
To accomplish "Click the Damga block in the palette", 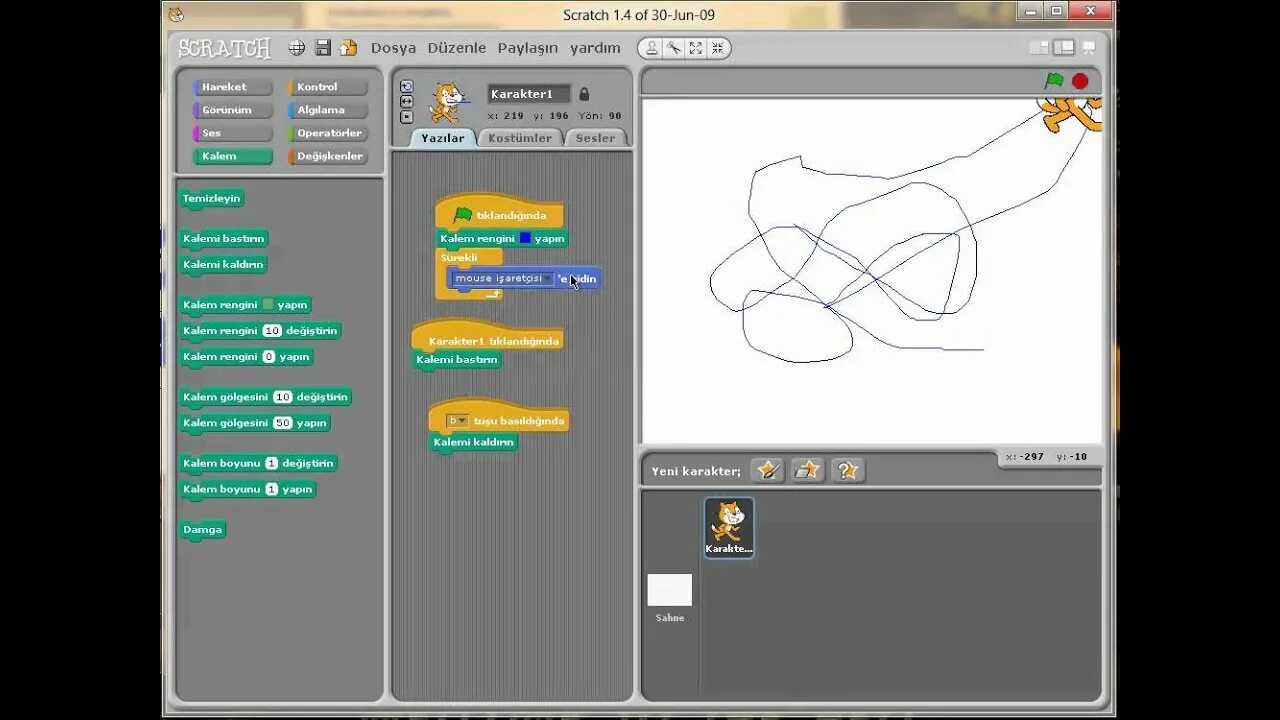I will (203, 529).
